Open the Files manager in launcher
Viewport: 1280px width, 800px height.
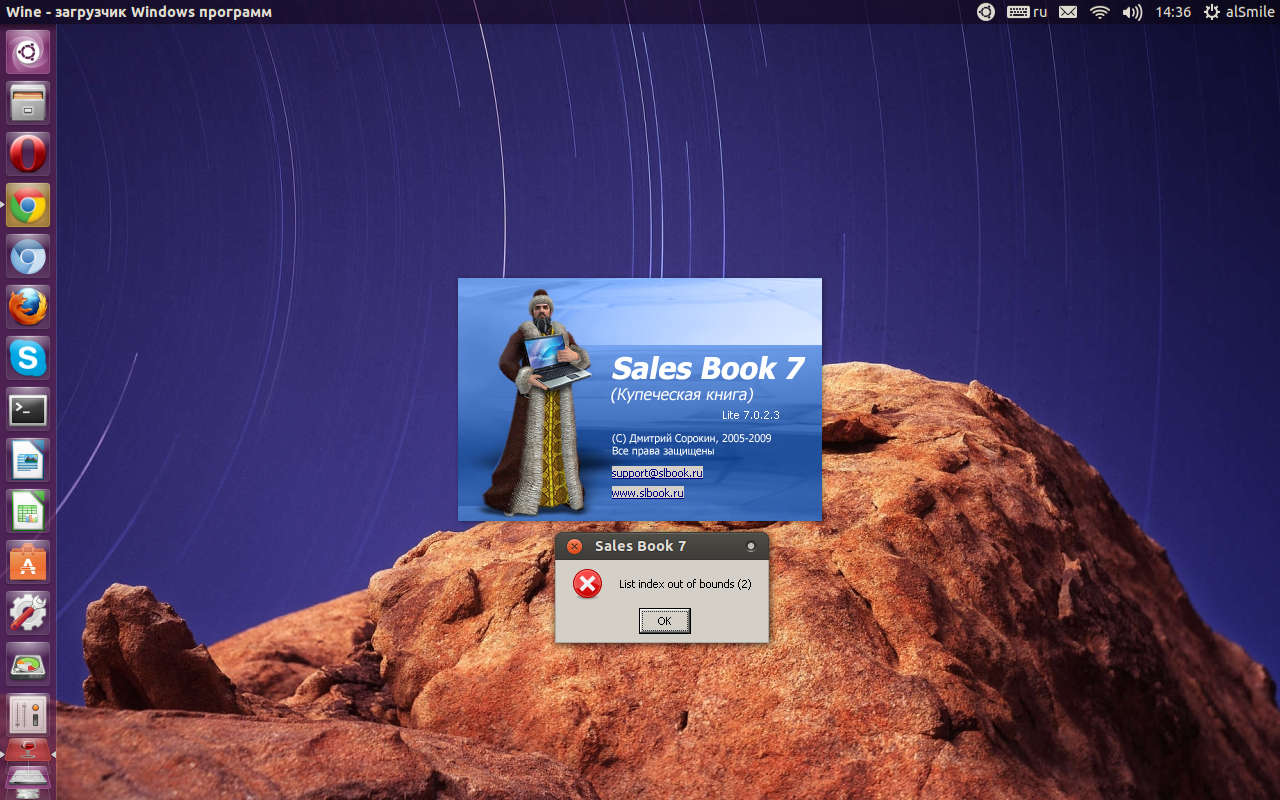28,102
